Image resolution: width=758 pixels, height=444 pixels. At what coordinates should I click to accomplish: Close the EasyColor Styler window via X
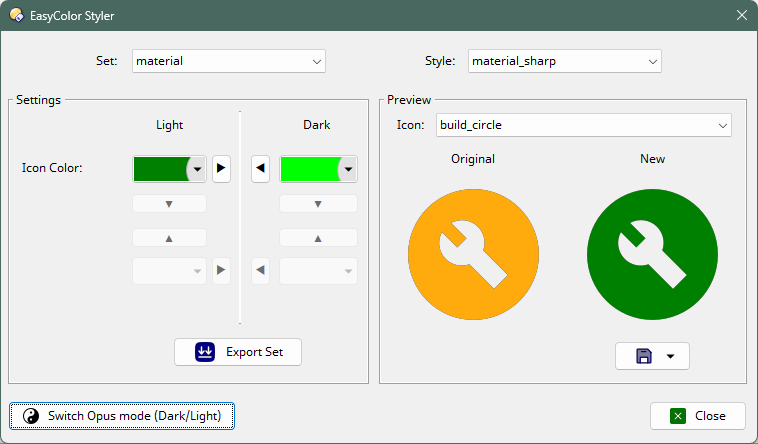pos(742,15)
